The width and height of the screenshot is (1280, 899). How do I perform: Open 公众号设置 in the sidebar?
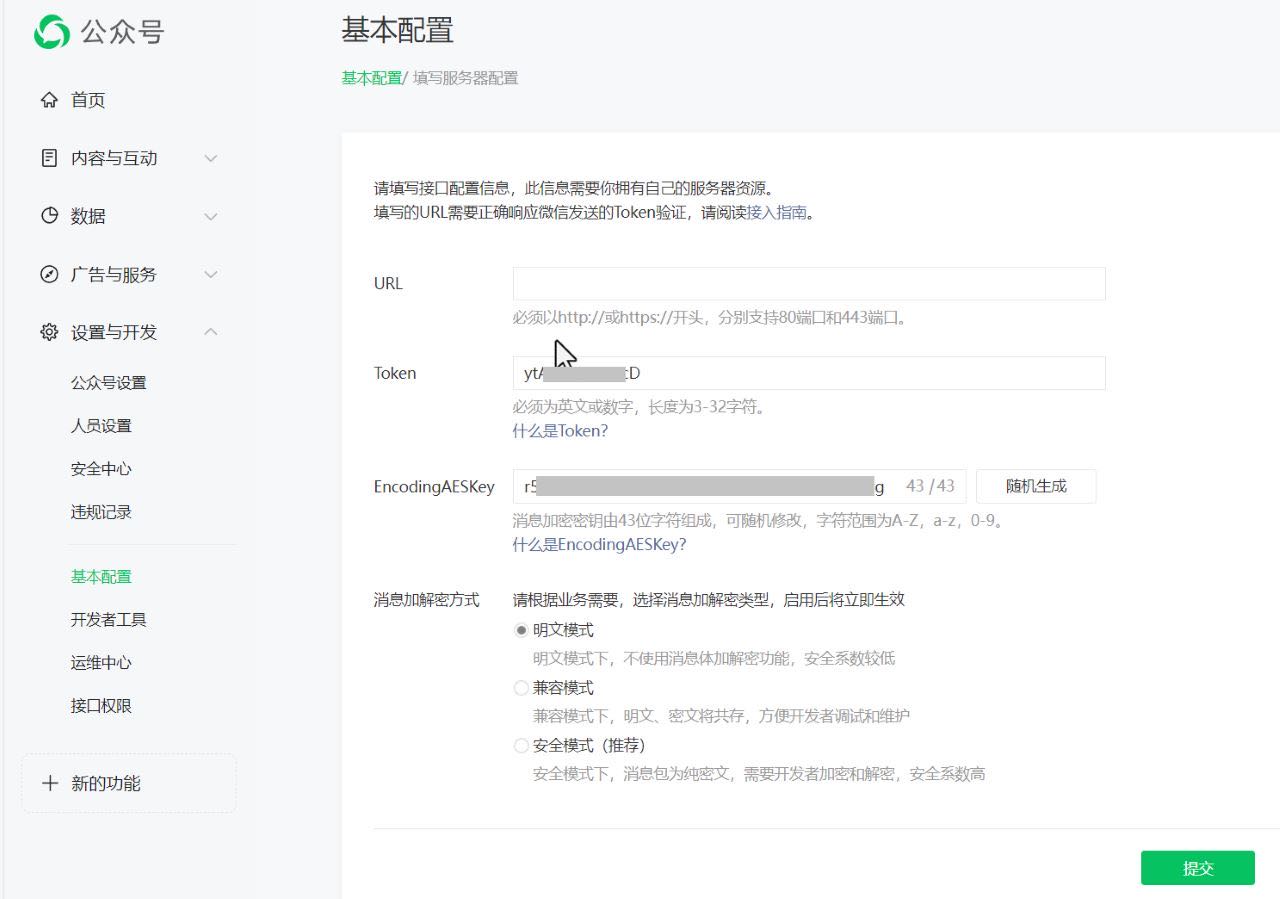(x=109, y=383)
